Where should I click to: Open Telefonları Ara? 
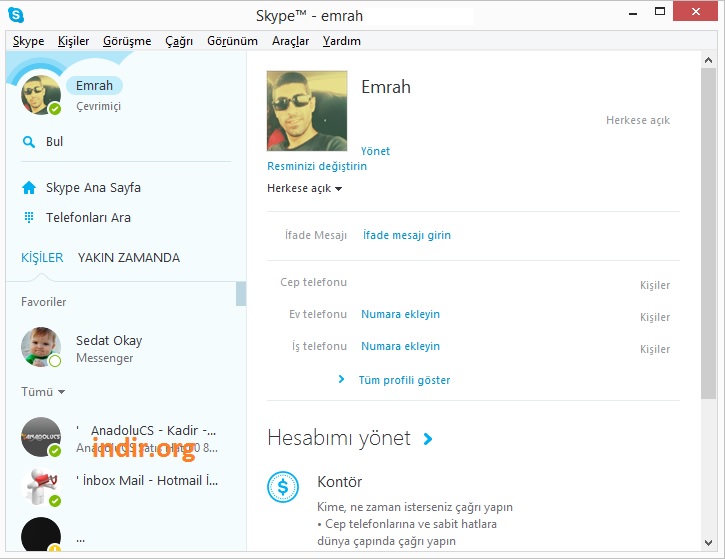(x=88, y=217)
